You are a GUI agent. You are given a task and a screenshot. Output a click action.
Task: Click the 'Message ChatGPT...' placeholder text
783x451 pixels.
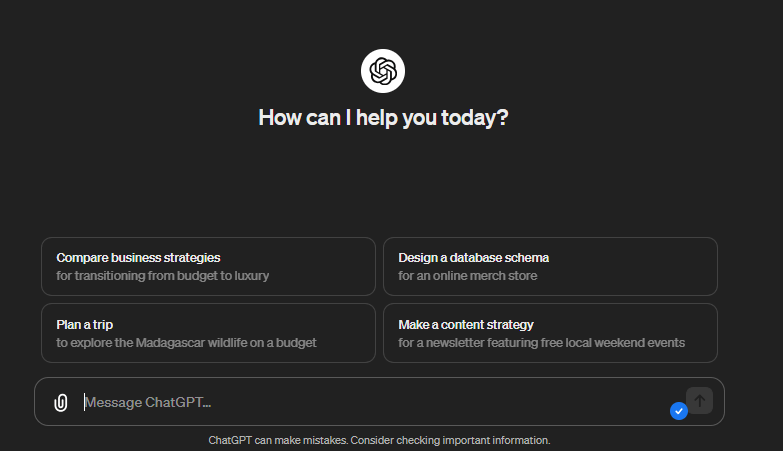(148, 403)
